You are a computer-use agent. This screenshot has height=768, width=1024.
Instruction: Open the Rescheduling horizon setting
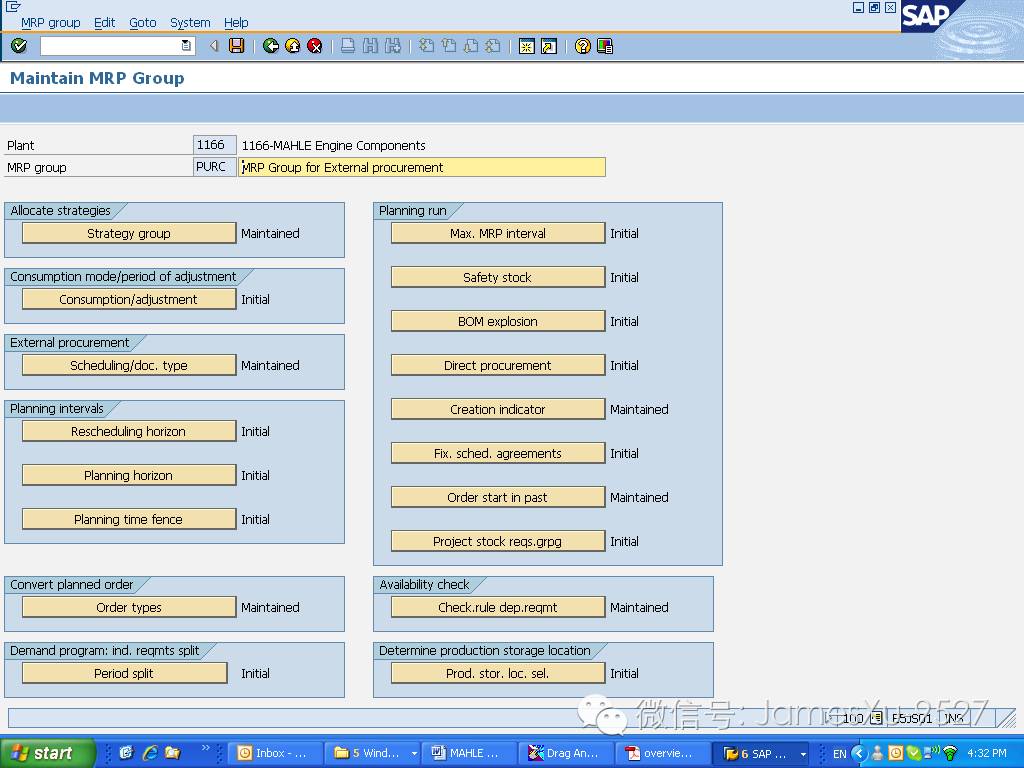(129, 431)
